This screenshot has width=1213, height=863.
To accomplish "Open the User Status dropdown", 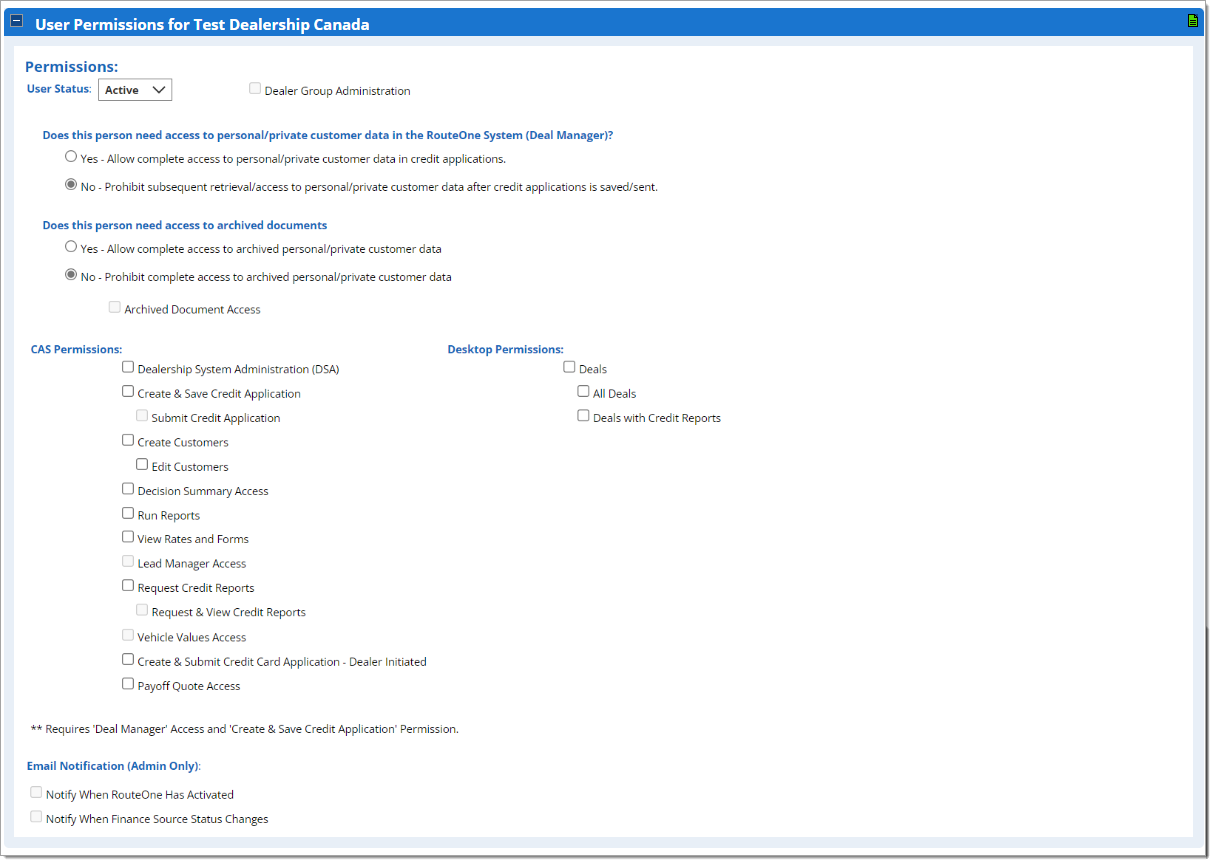I will 135,90.
